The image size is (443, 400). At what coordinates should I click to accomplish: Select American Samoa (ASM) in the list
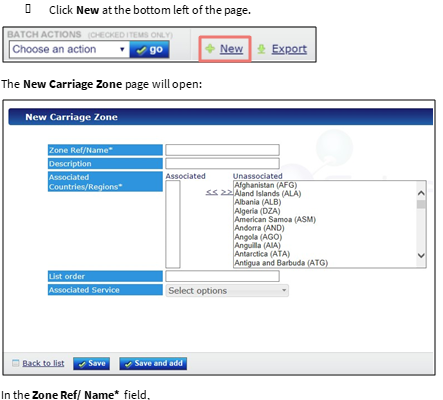click(275, 219)
